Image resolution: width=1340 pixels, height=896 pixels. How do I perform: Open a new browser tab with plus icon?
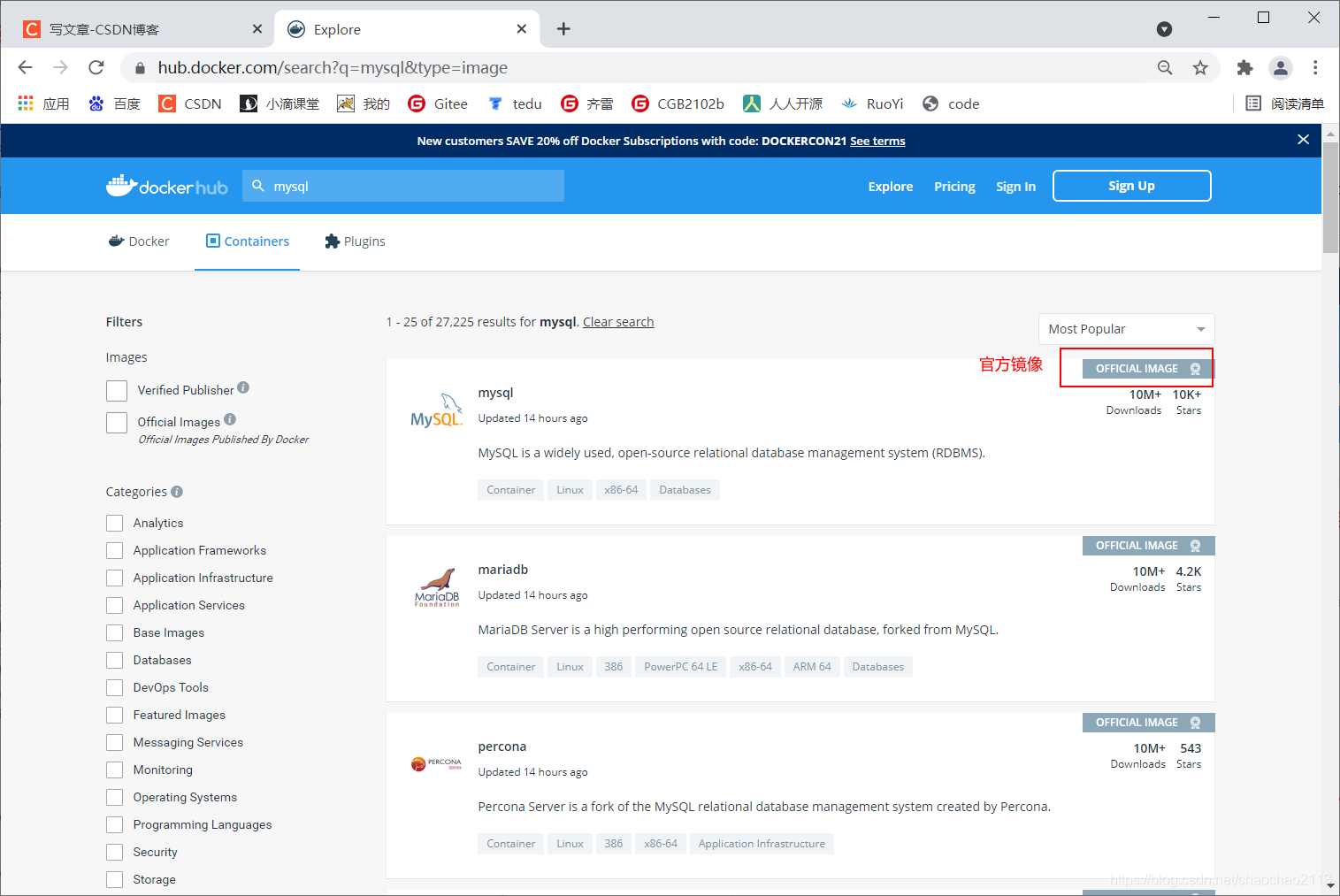point(563,29)
